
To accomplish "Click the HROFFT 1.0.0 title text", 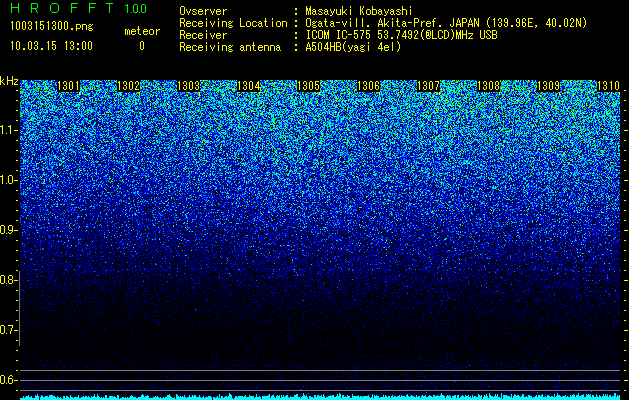I will (x=79, y=8).
